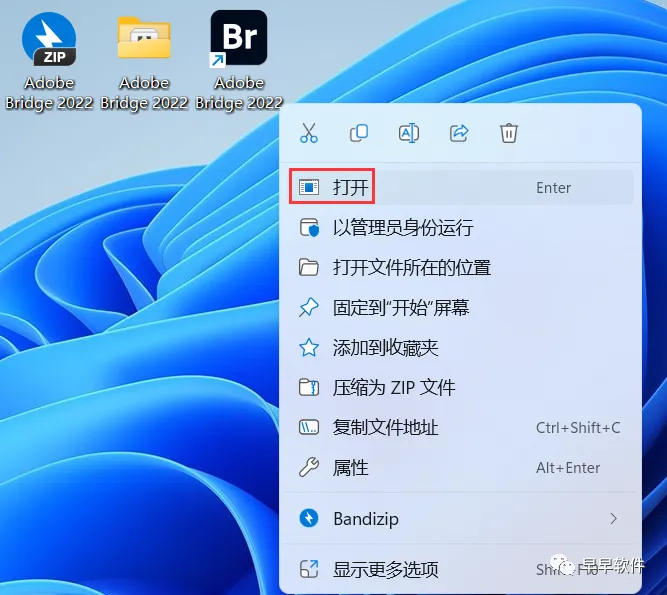Screen dimensions: 667x595
Task: Expand the Bandizip submenu arrow
Action: tap(613, 518)
